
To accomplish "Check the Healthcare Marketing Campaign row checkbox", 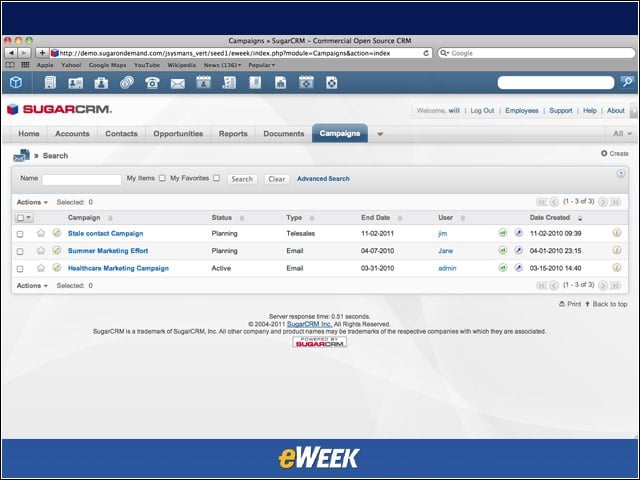I will (x=20, y=269).
